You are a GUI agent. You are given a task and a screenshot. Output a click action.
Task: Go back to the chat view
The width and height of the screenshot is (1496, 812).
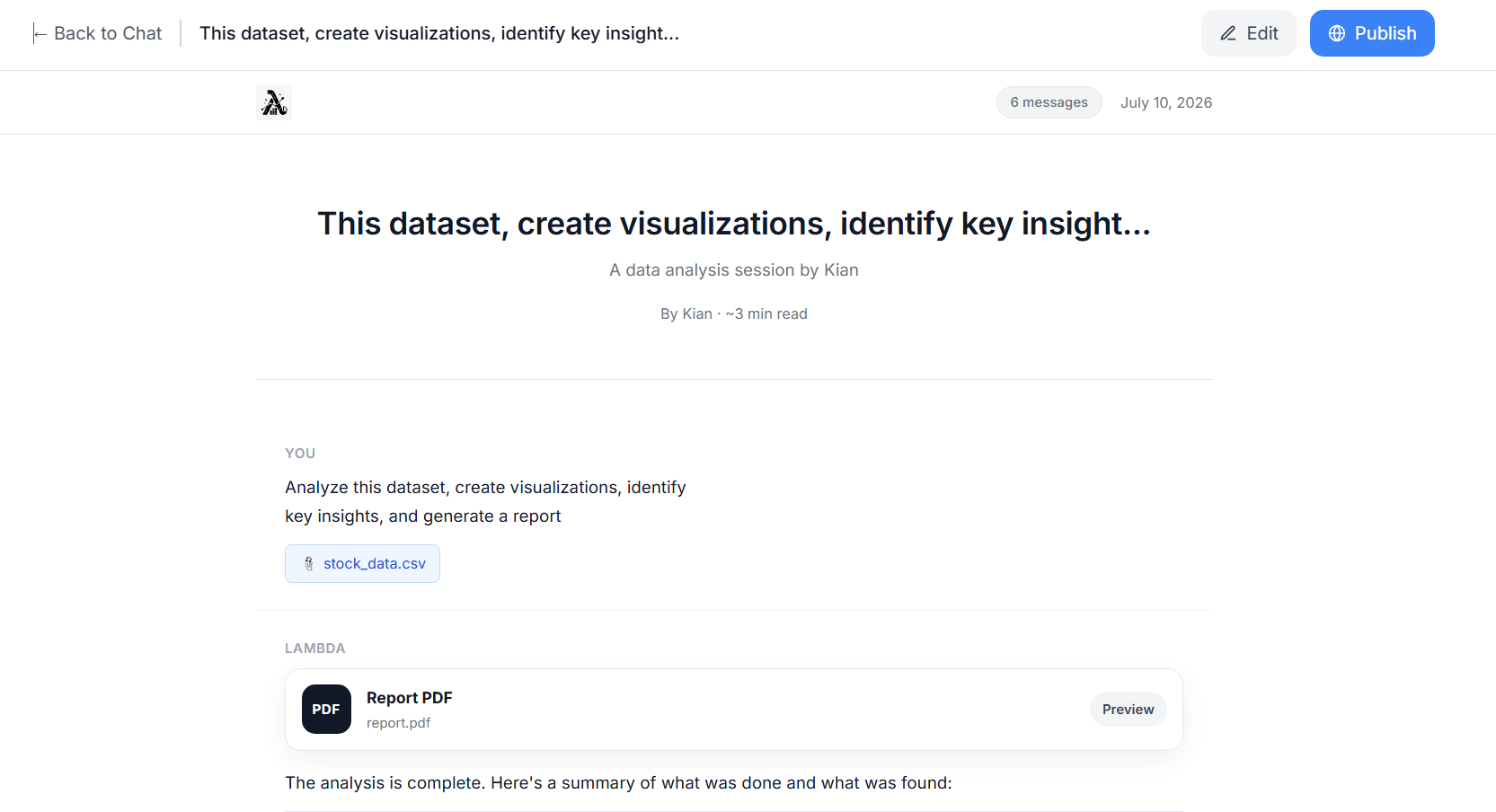(x=98, y=33)
